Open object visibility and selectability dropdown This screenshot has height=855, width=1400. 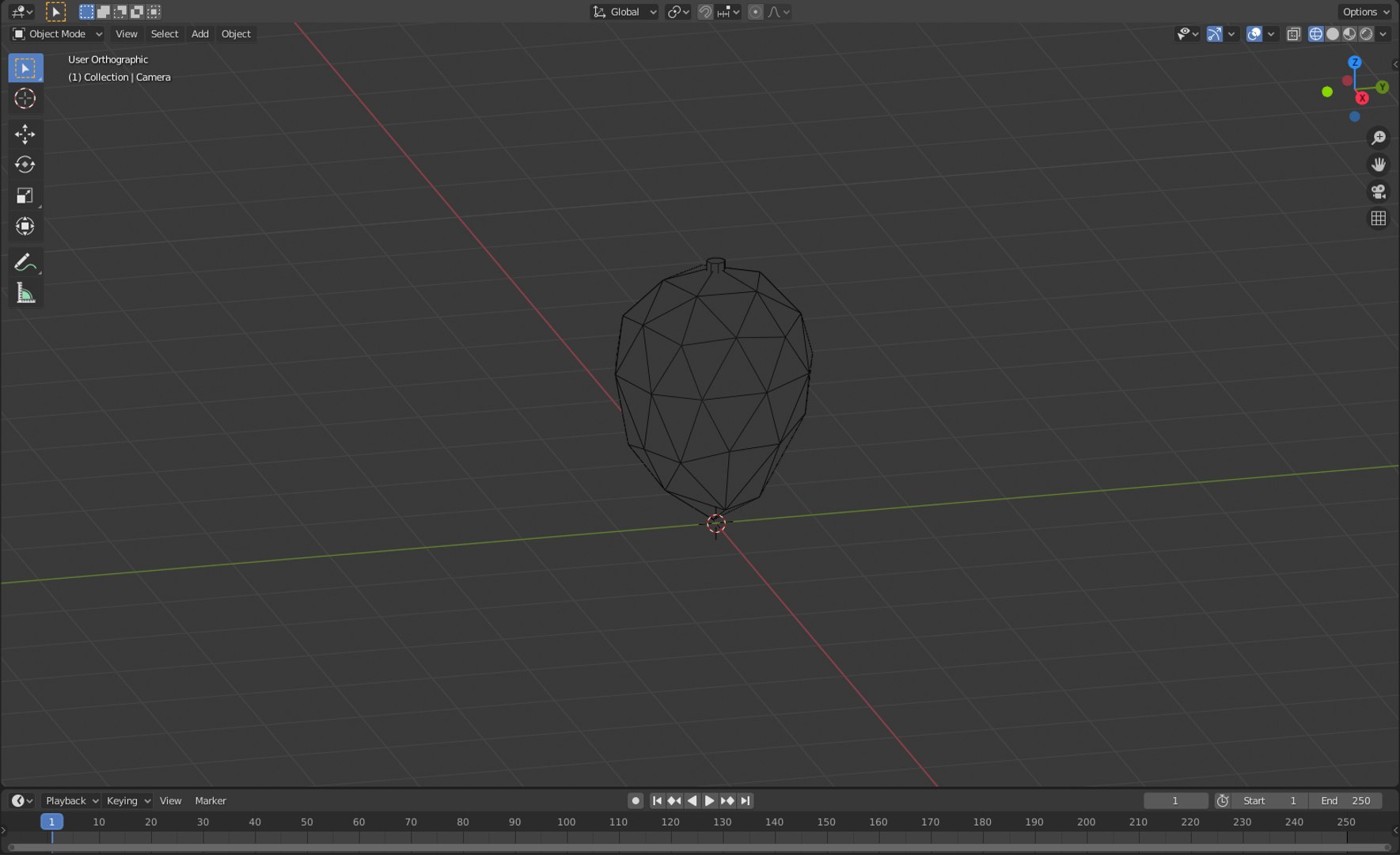point(1187,34)
